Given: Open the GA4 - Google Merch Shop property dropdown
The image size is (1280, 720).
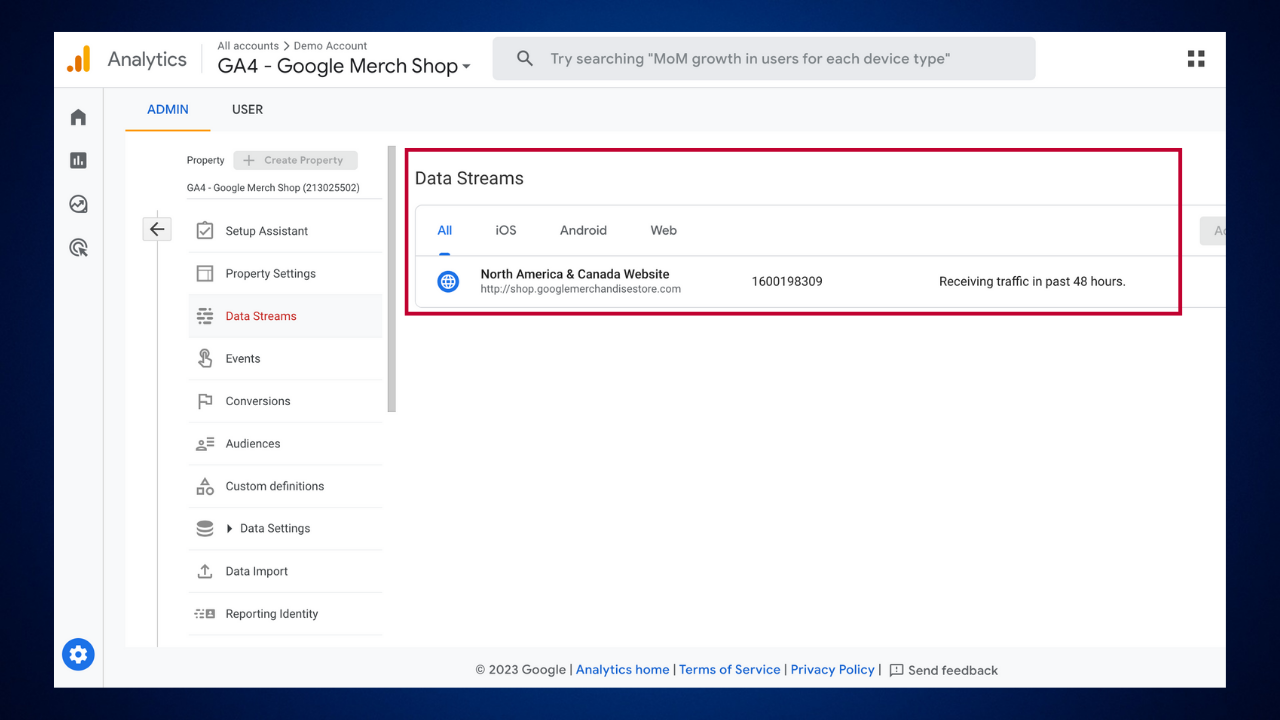Looking at the screenshot, I should coord(344,66).
